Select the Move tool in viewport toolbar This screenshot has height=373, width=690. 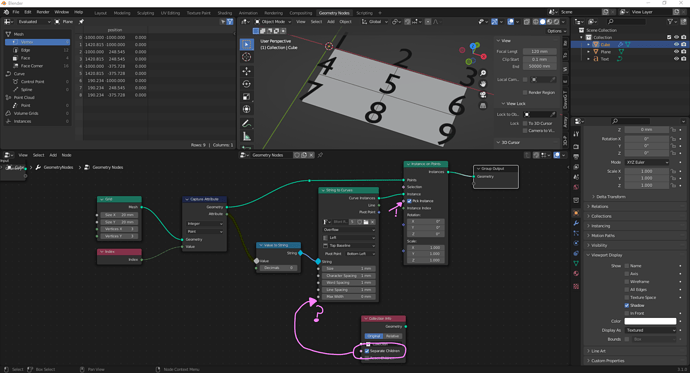pyautogui.click(x=246, y=71)
